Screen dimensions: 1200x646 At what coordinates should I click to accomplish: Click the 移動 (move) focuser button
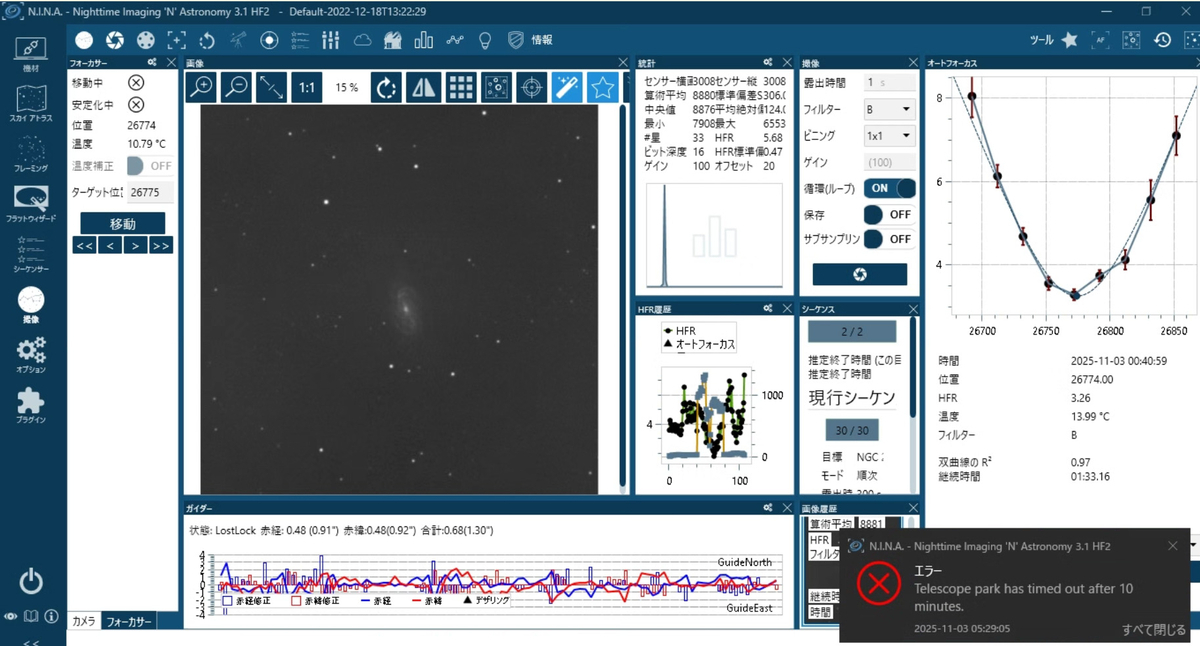click(122, 223)
